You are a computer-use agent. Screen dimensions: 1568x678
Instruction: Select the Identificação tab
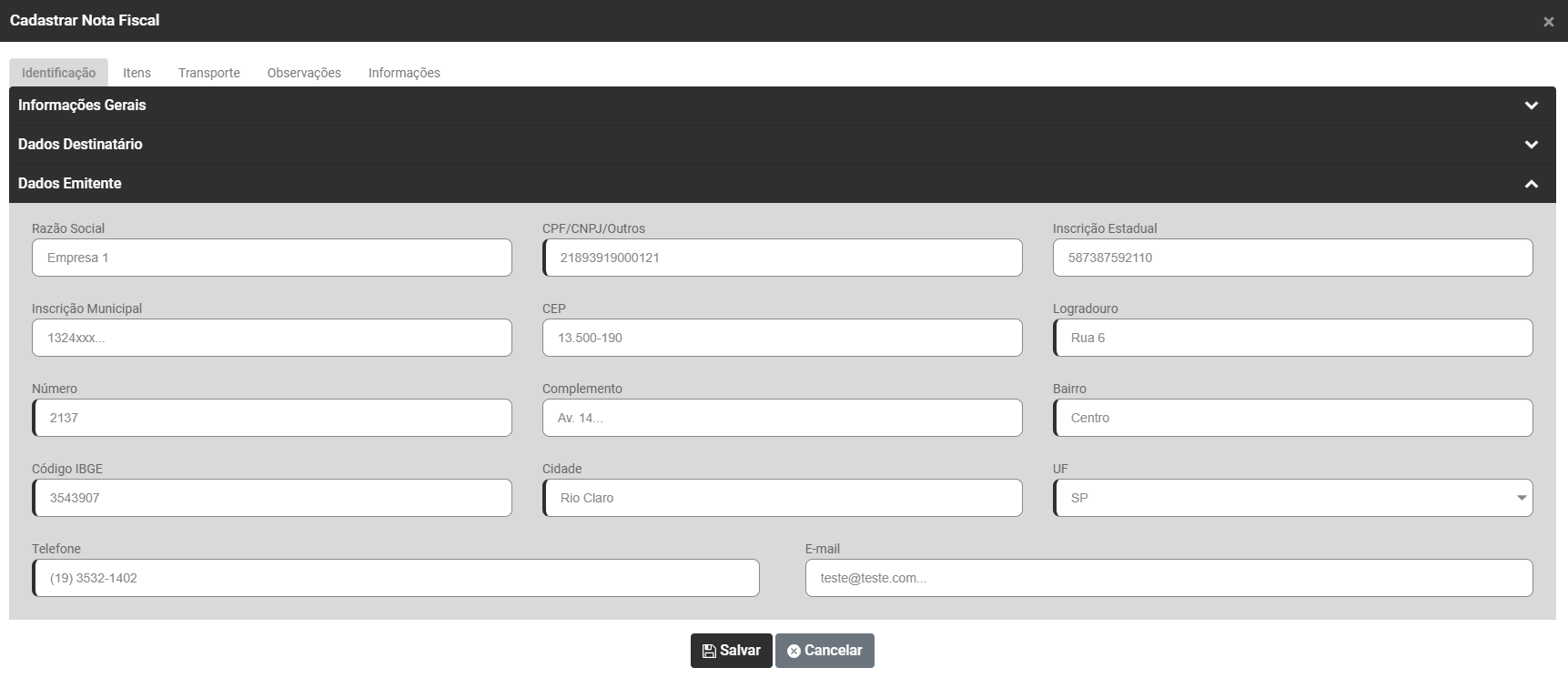coord(58,73)
